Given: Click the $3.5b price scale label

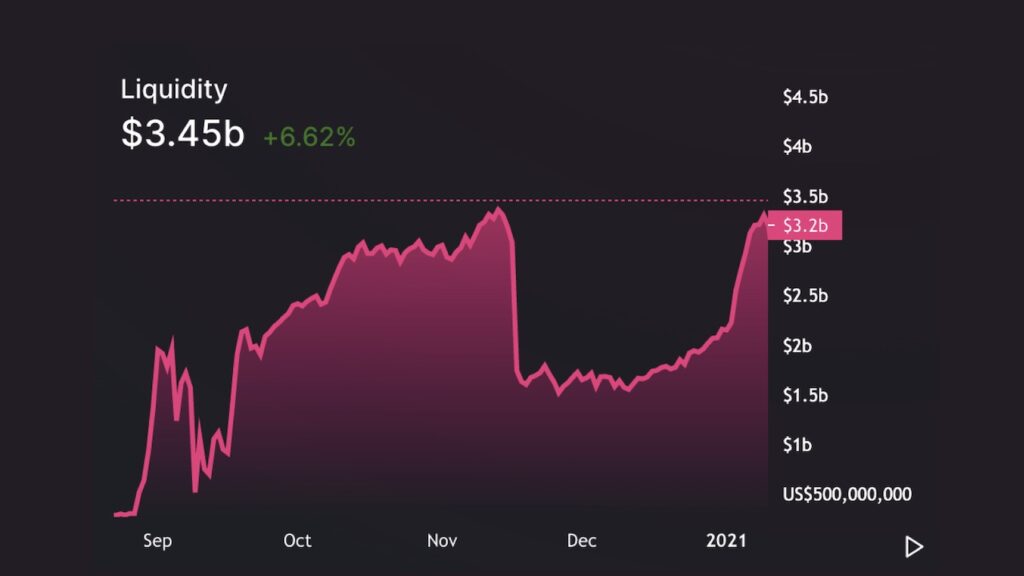Looking at the screenshot, I should click(805, 197).
